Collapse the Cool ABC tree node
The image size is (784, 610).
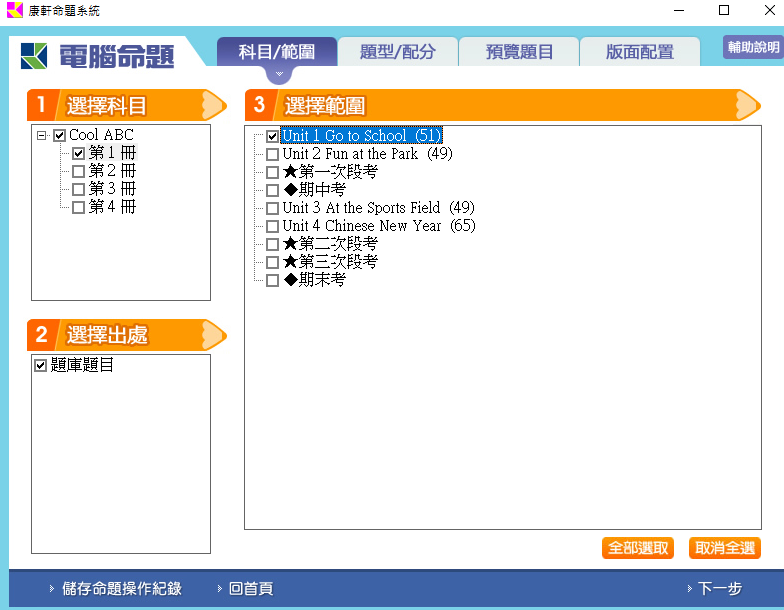pyautogui.click(x=41, y=136)
